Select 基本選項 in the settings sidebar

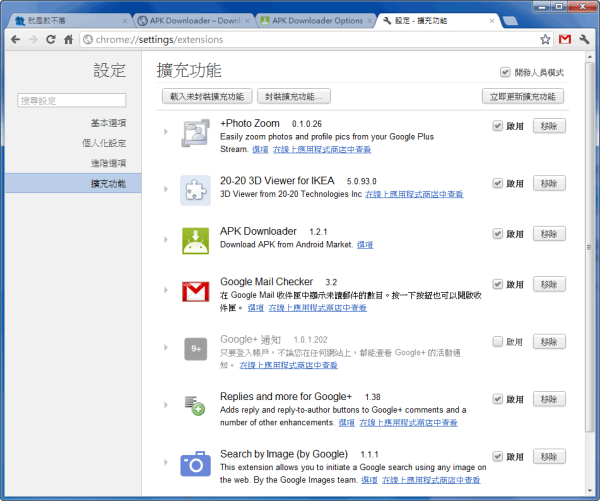click(x=108, y=122)
